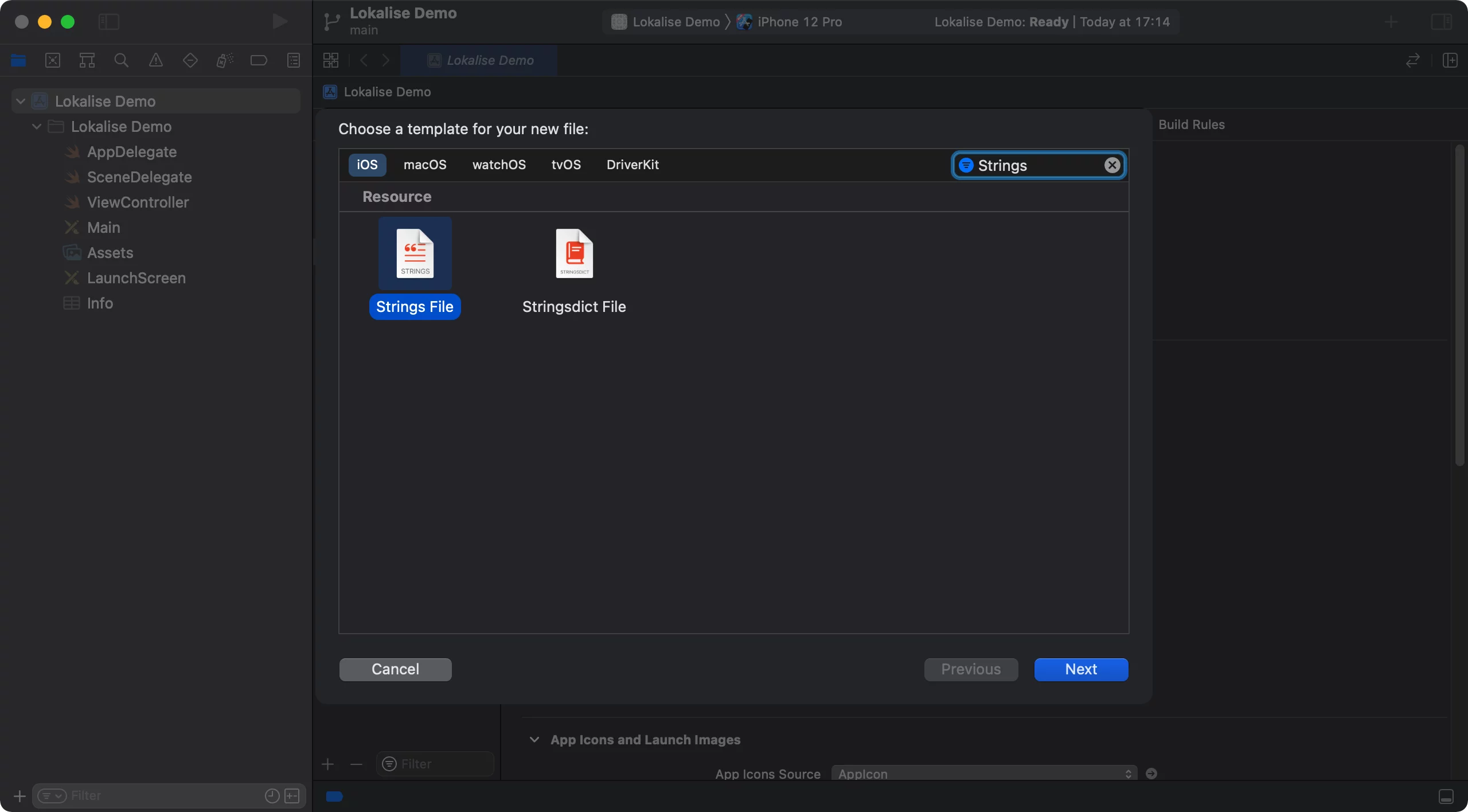Viewport: 1468px width, 812px height.
Task: Expand the App Icons and Launch Images section
Action: coord(534,740)
